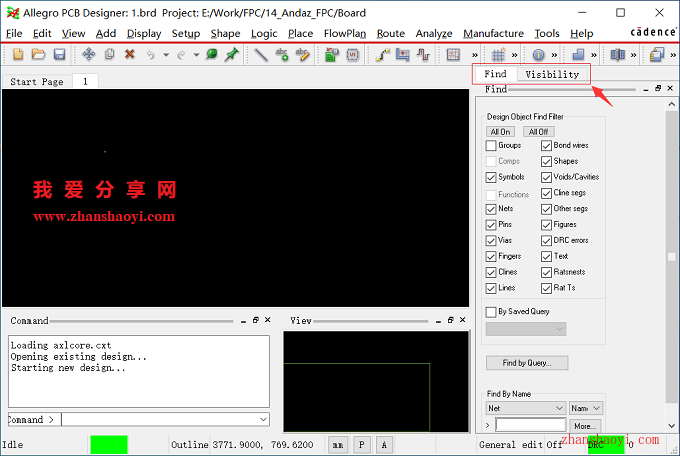Screen dimensions: 680x456
Task: Open the Find By Name Net dropdown
Action: point(526,408)
